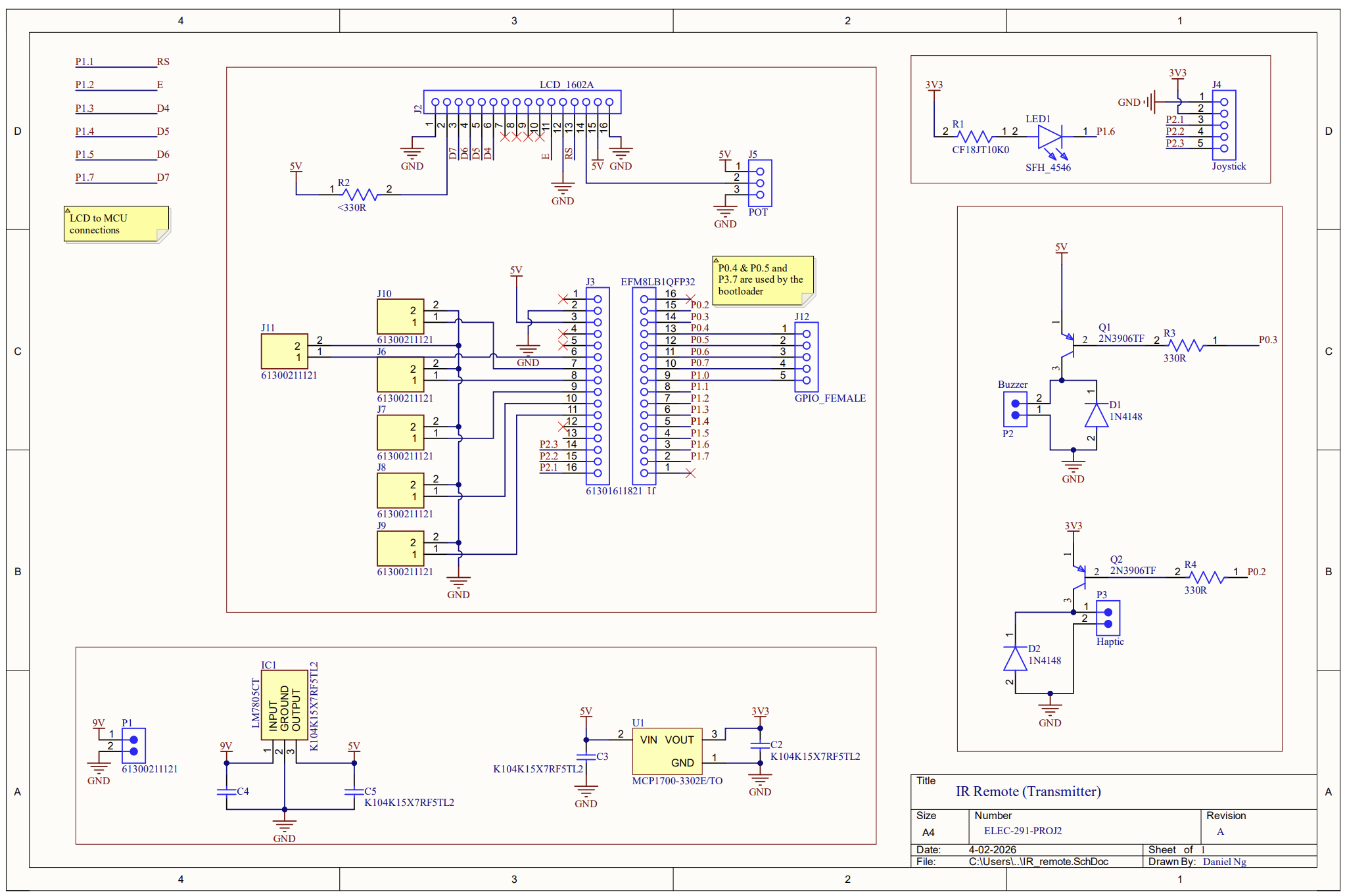Image resolution: width=1345 pixels, height=896 pixels.
Task: Select the C4 capacitor symbol
Action: (x=227, y=793)
